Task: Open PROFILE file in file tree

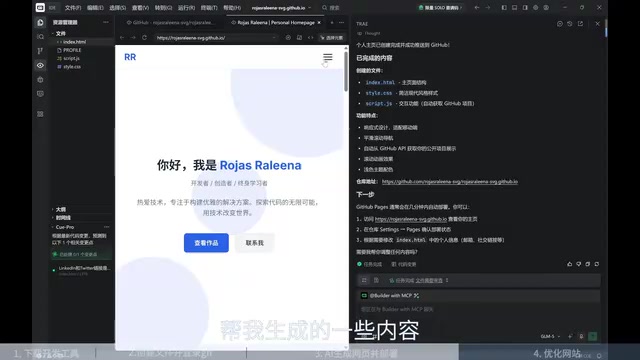Action: click(x=72, y=50)
